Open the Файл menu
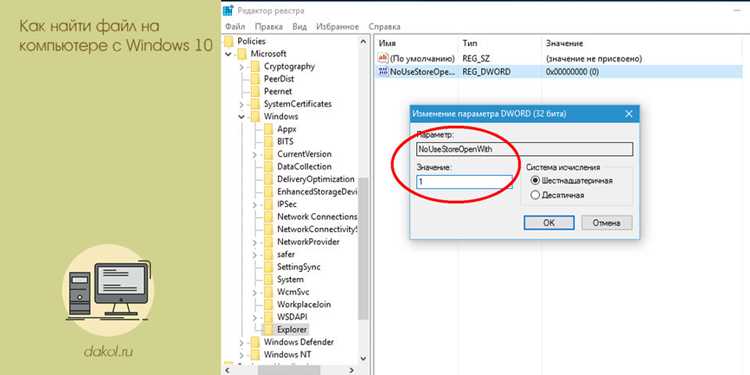 [x=235, y=27]
